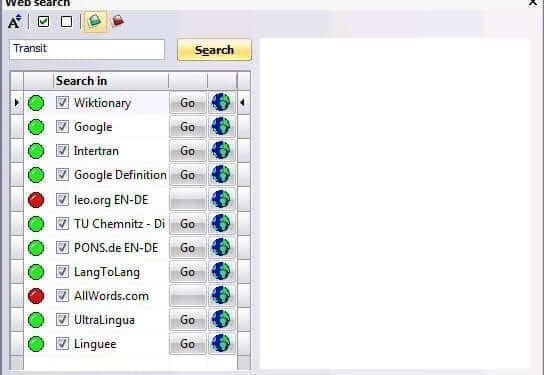544x375 pixels.
Task: Toggle the leo.org EN-DE checkbox
Action: click(62, 199)
